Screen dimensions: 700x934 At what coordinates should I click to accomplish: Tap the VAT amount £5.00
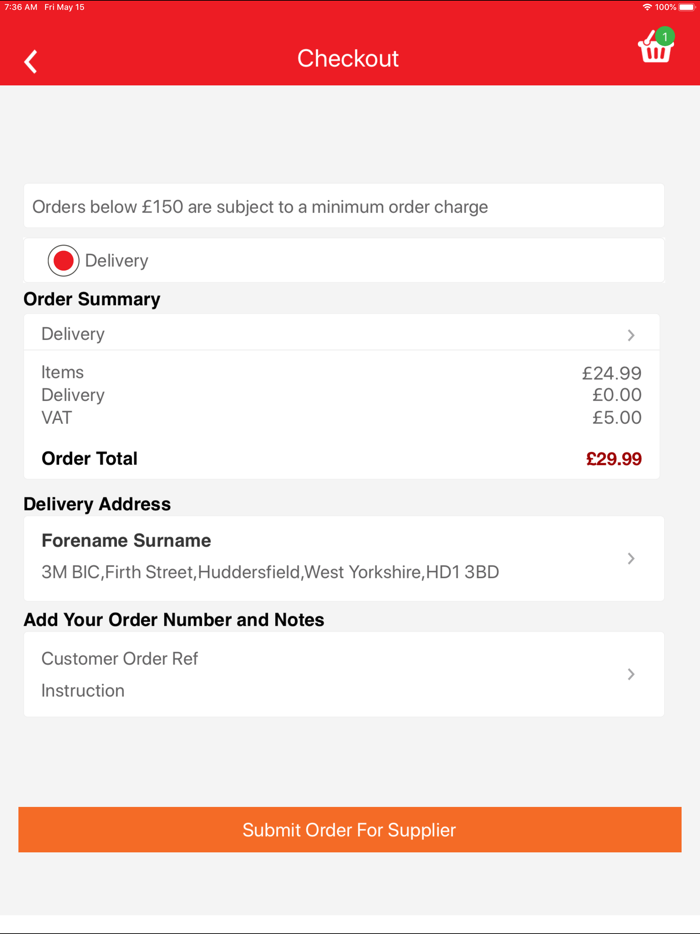point(616,418)
